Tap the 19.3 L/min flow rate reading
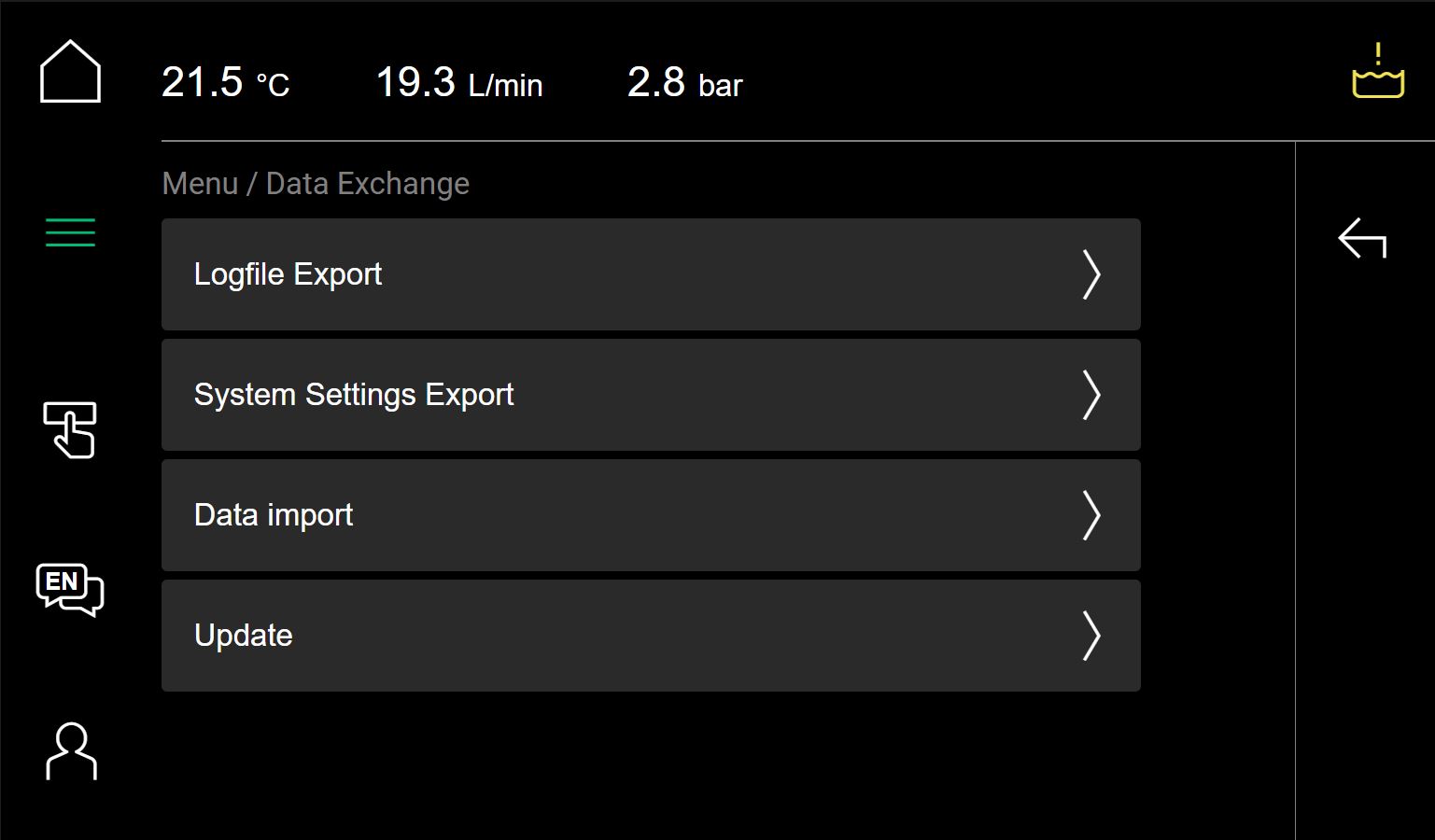The image size is (1435, 840). point(459,82)
